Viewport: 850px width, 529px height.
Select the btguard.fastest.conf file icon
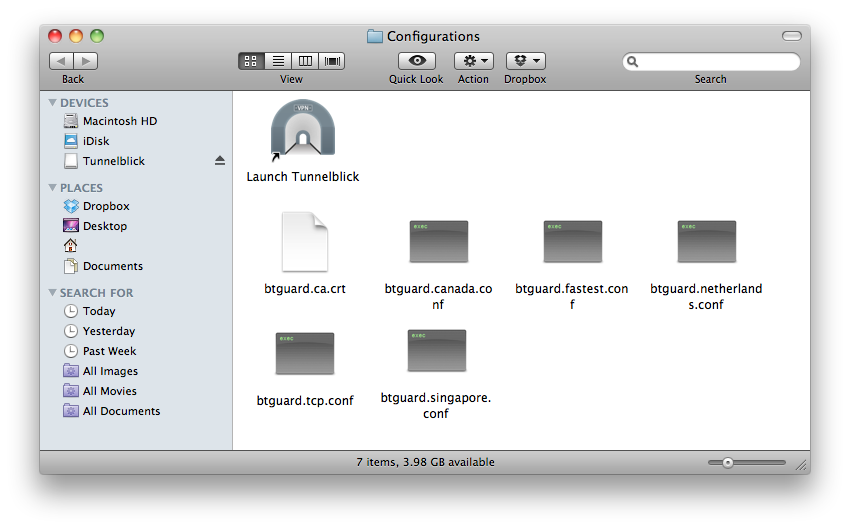572,242
